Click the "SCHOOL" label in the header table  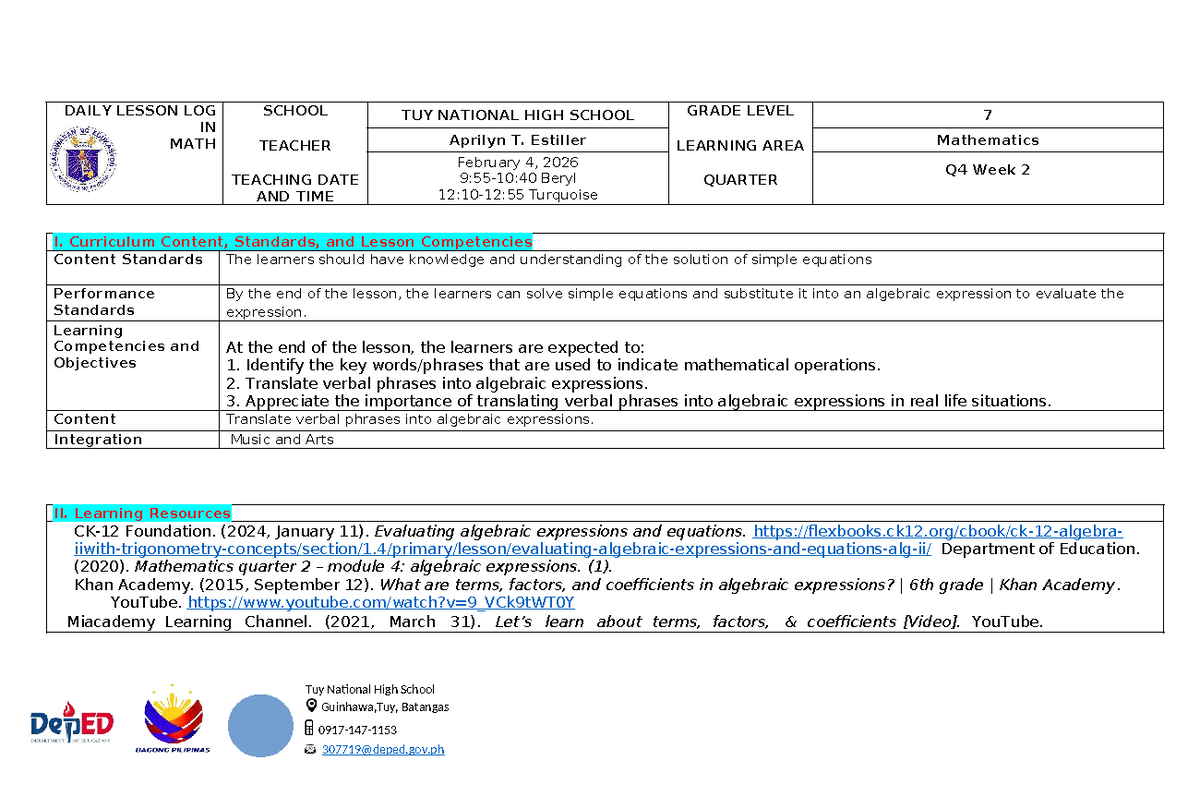click(x=295, y=111)
